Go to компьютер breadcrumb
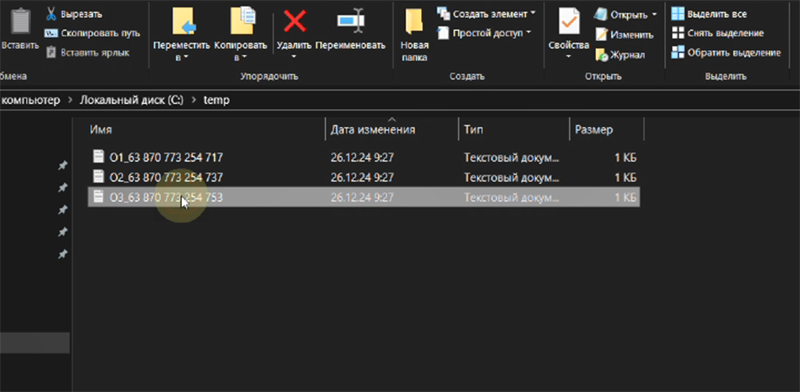Image resolution: width=800 pixels, height=392 pixels. [x=32, y=101]
